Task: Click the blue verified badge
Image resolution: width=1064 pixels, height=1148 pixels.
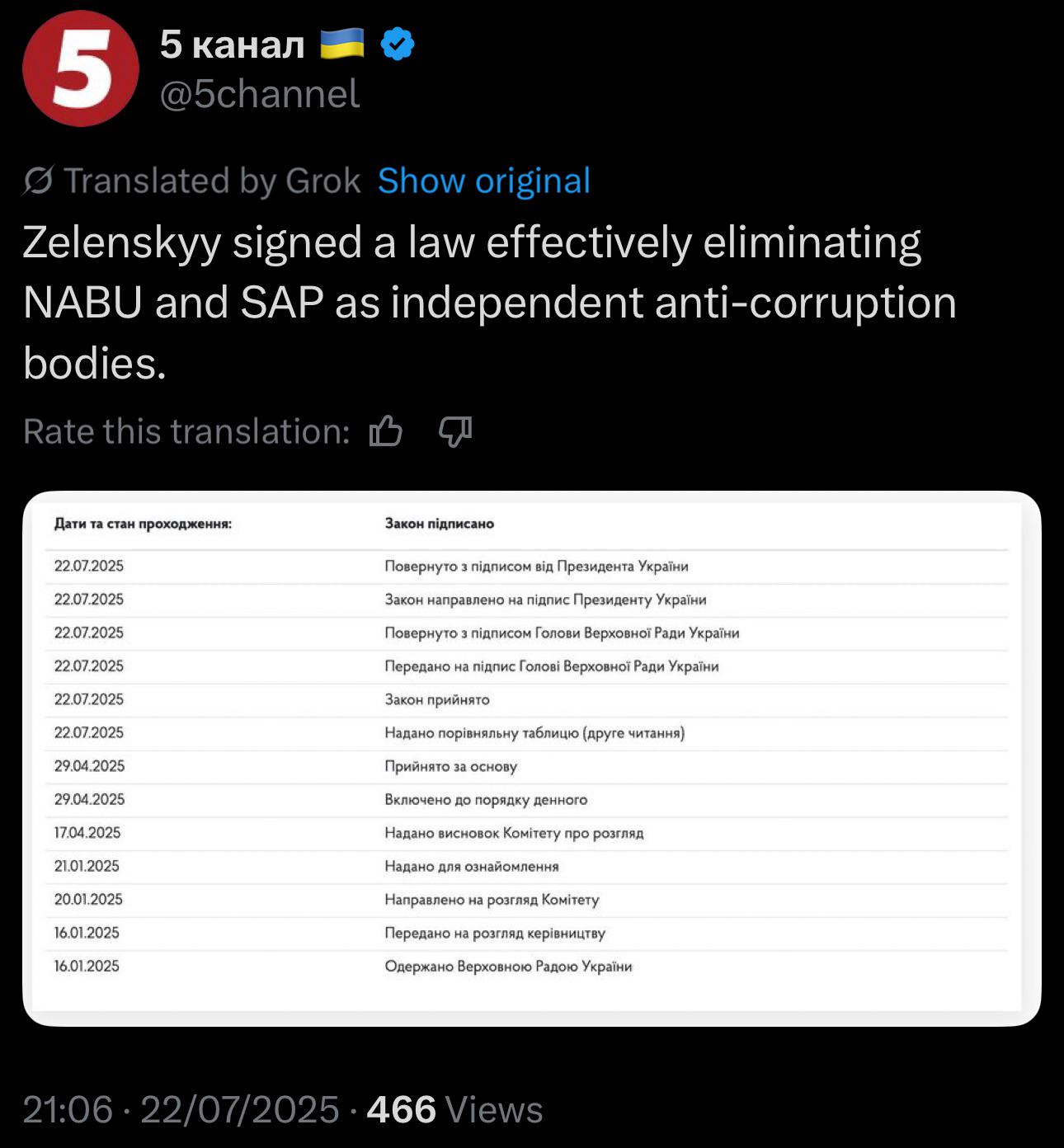Action: (x=397, y=44)
